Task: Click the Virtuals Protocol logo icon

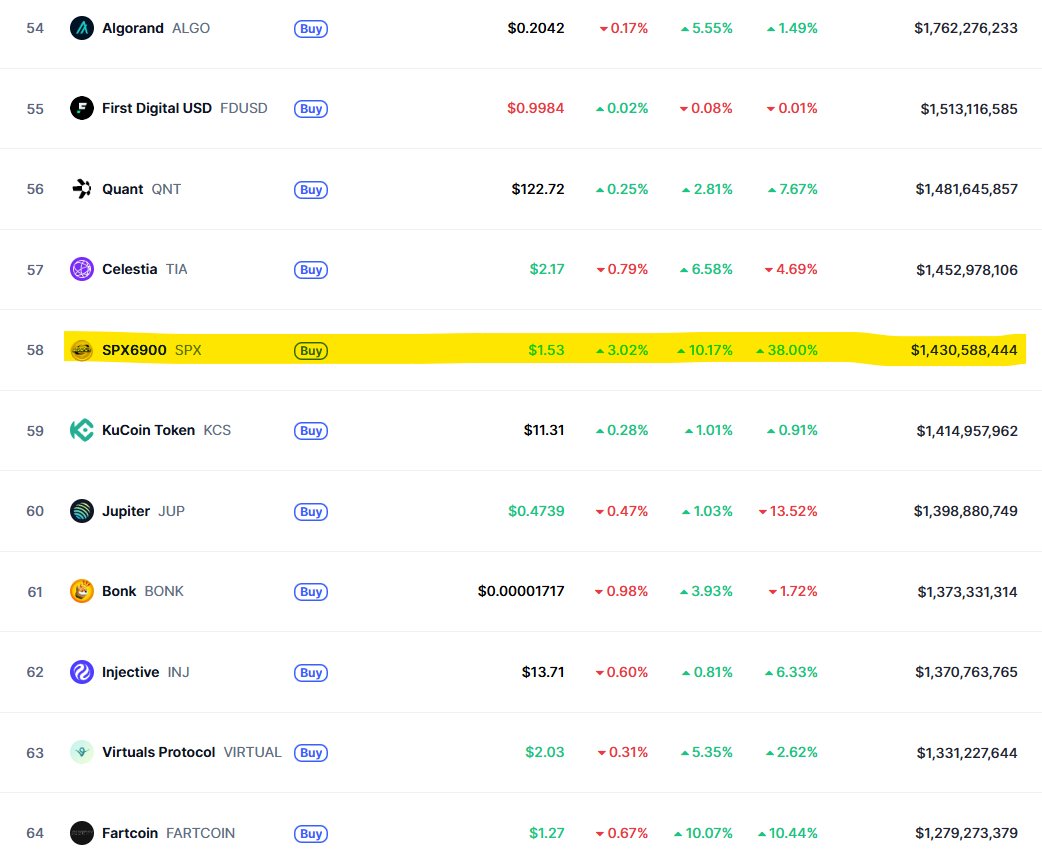Action: click(82, 752)
